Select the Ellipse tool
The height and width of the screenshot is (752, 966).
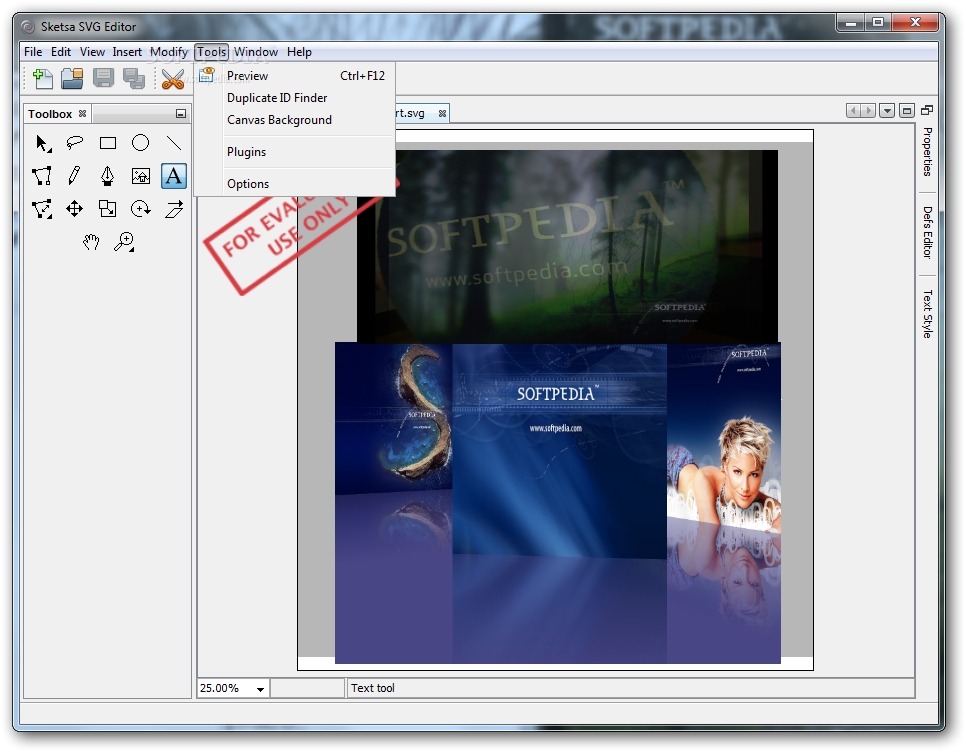pos(140,144)
